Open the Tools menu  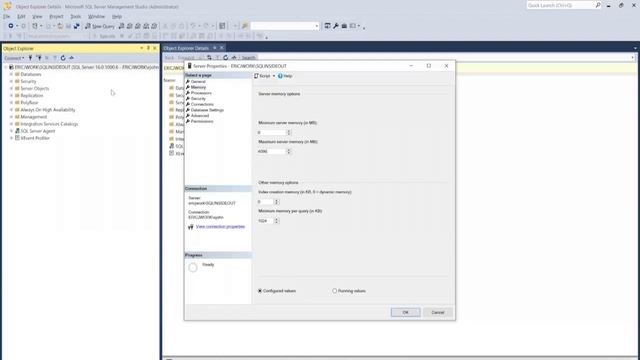coord(76,16)
